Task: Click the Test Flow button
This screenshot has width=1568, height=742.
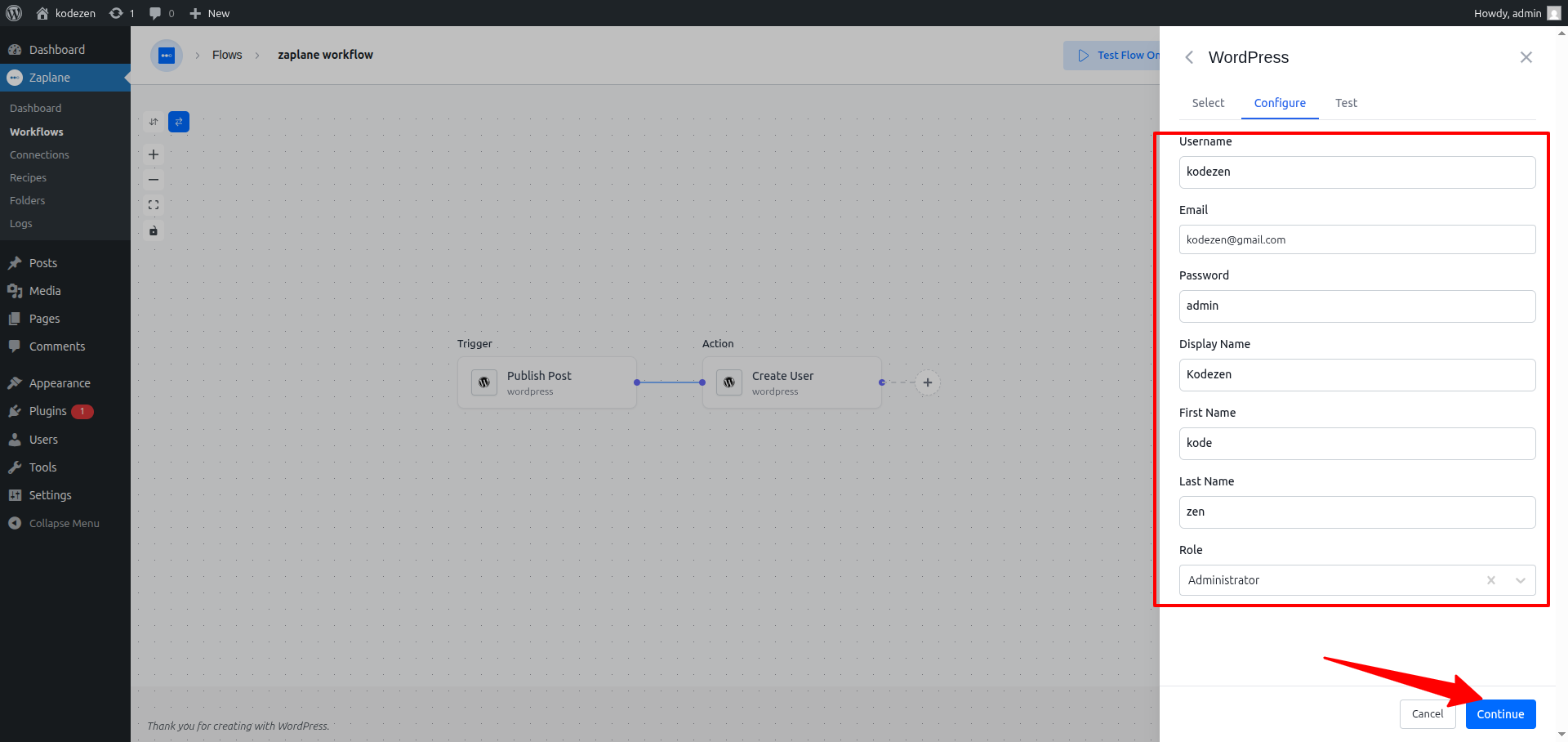Action: 1111,56
